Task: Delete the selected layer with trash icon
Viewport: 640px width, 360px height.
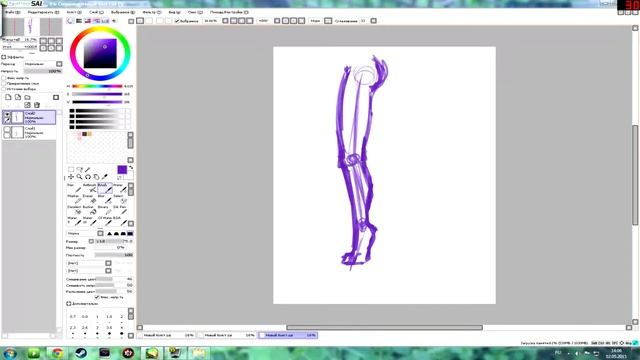Action: (37, 105)
